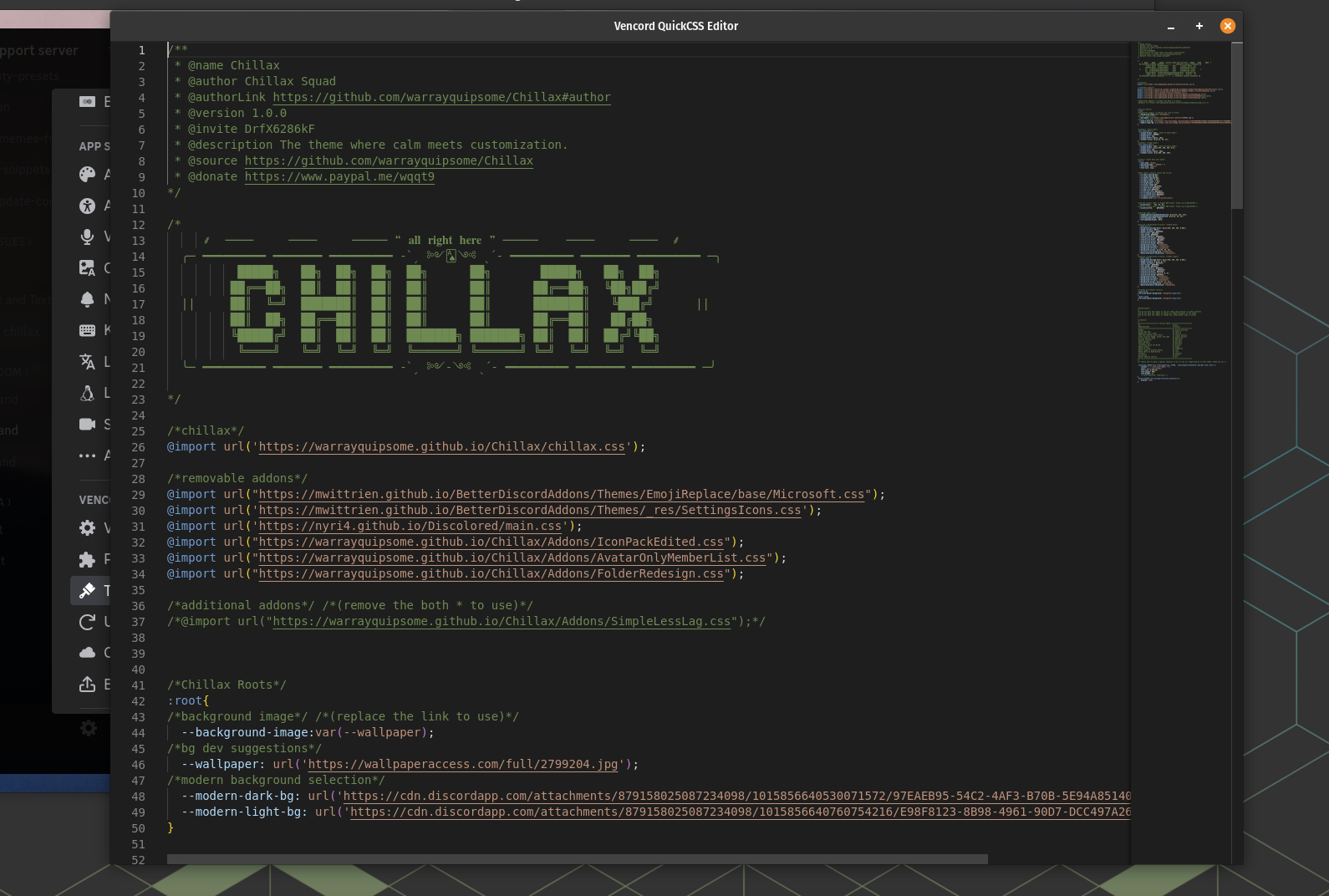This screenshot has width=1329, height=896.
Task: Open Cloud icon in Vencord sidebar section
Action: 87,652
